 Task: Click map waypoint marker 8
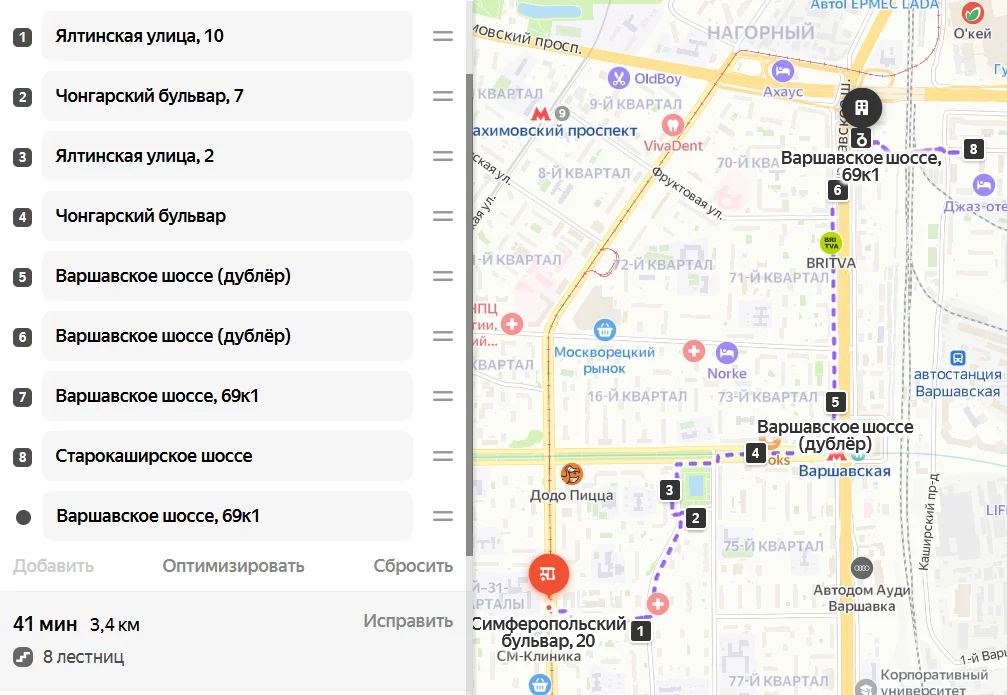pyautogui.click(x=974, y=149)
